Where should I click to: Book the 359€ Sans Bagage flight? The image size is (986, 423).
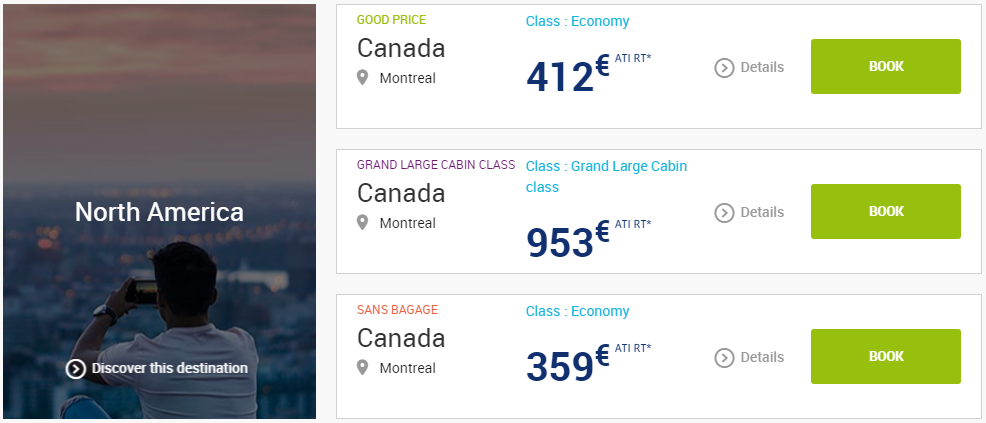coord(885,356)
